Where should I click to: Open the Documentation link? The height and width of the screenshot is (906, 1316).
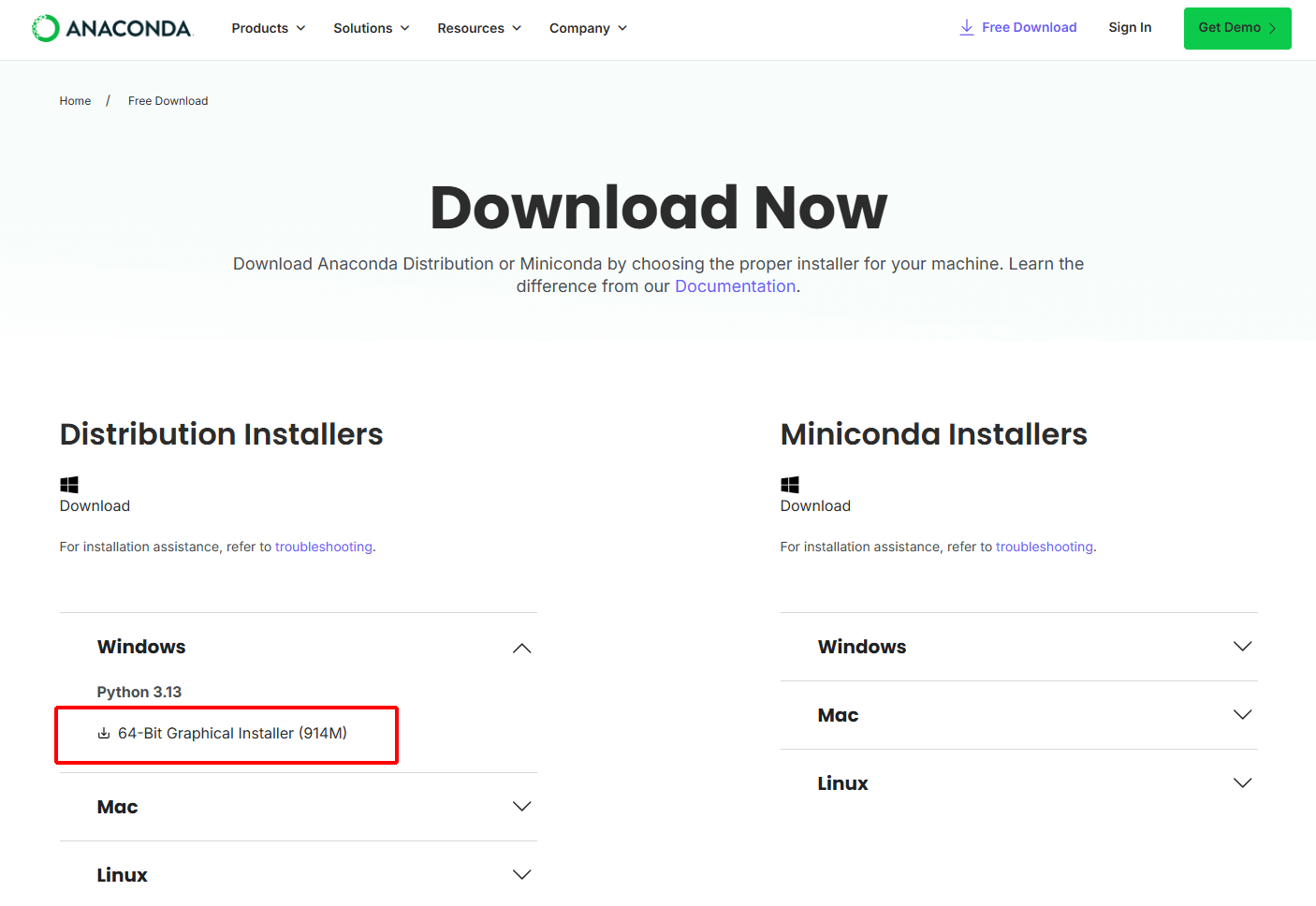[735, 286]
